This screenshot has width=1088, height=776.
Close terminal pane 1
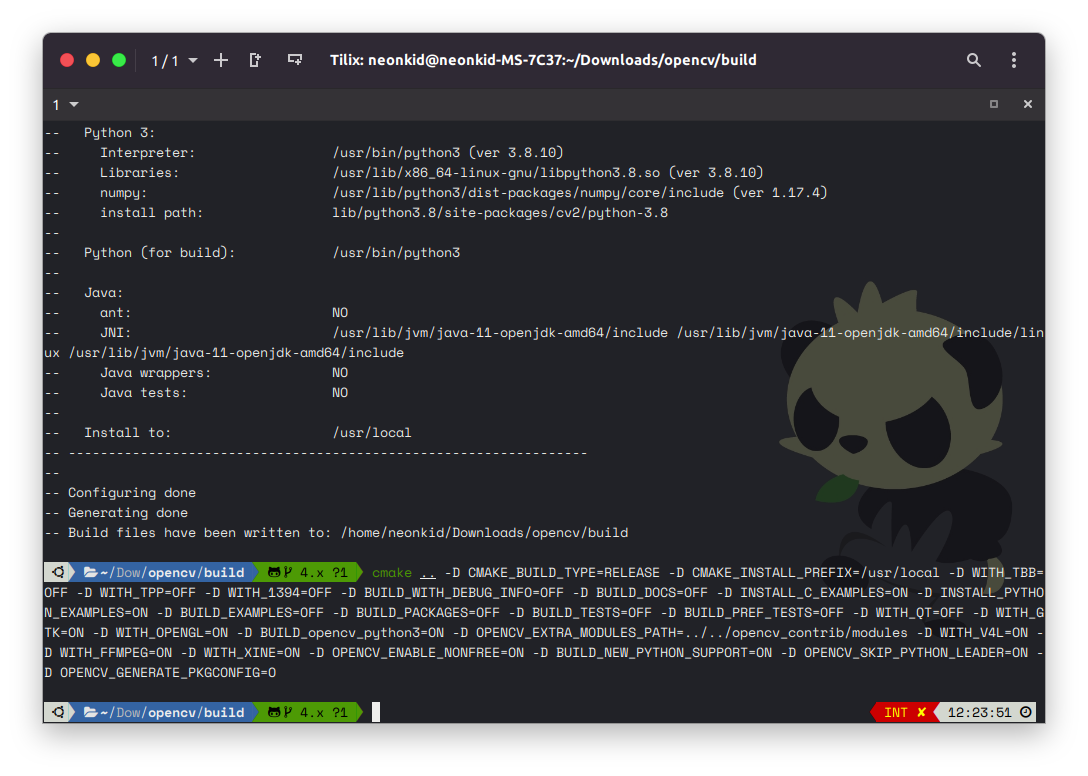coord(1028,104)
